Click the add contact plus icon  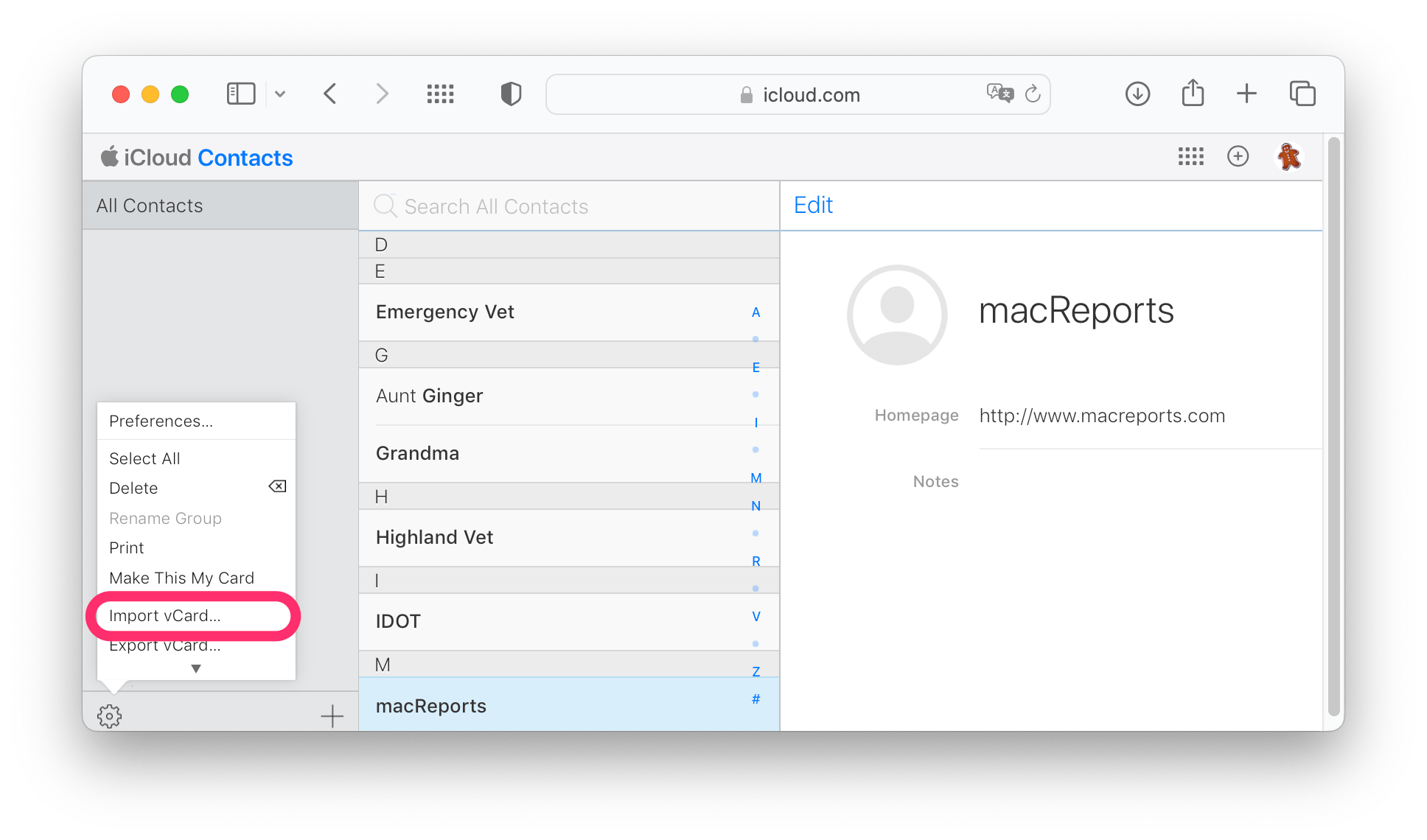[332, 715]
